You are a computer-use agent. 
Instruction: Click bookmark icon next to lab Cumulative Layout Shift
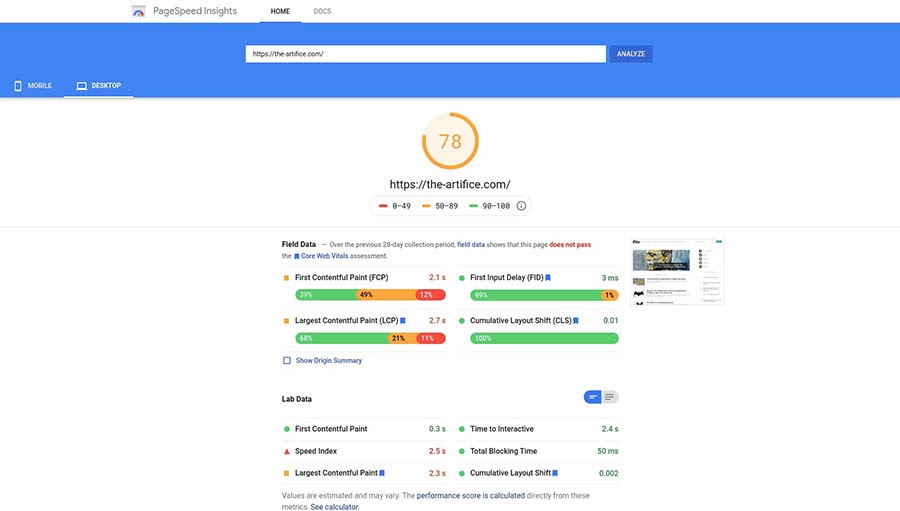coord(555,473)
